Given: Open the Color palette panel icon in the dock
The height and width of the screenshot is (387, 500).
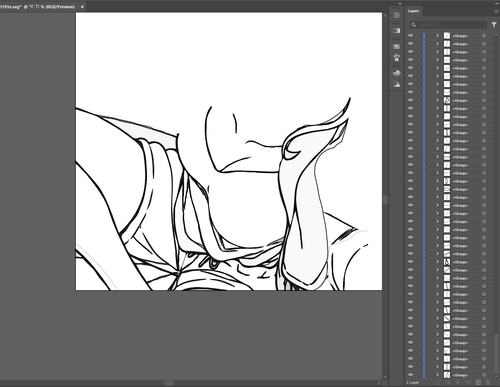Looking at the screenshot, I should 396,73.
